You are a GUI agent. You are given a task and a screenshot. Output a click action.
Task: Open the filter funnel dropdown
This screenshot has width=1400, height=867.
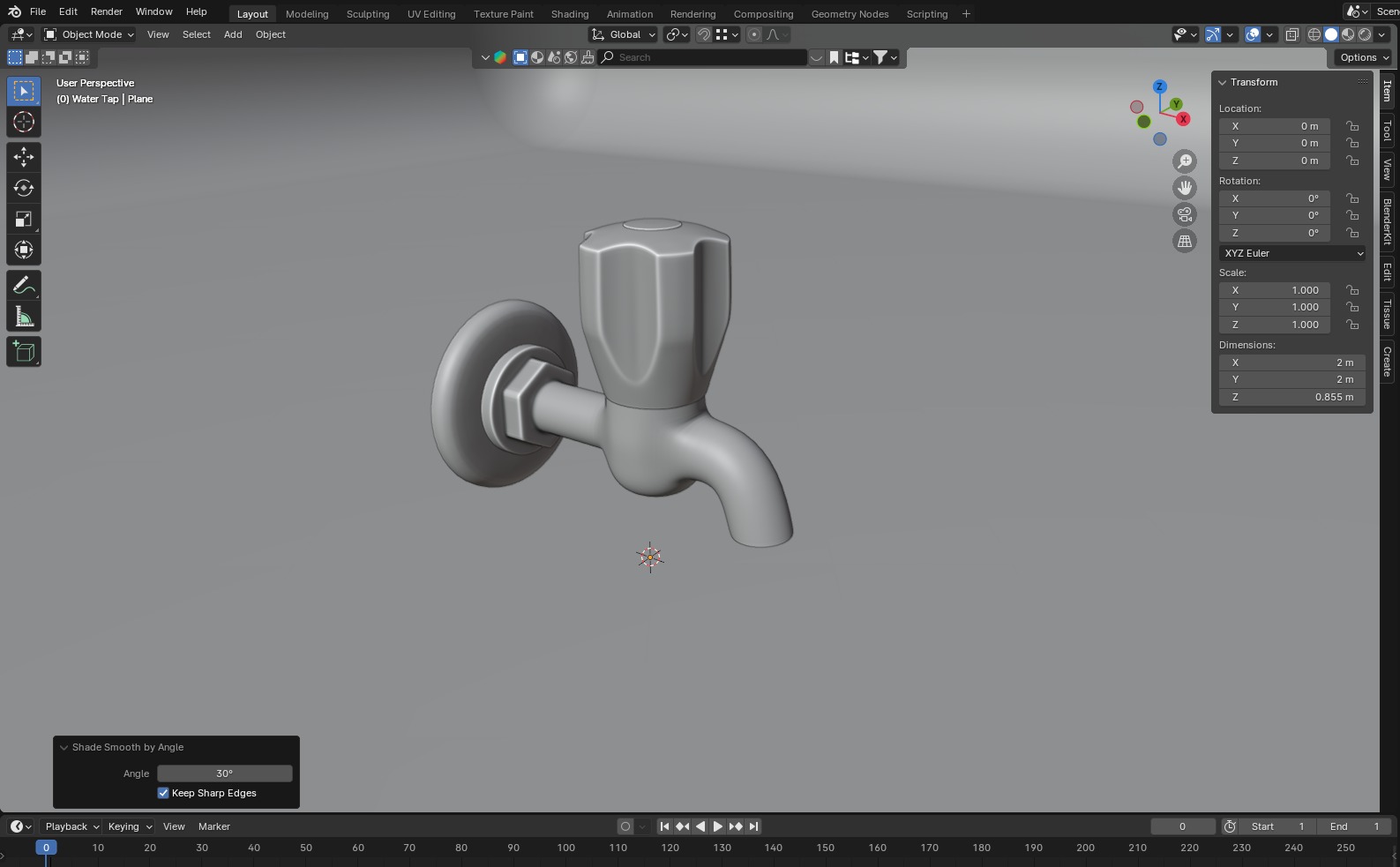885,57
